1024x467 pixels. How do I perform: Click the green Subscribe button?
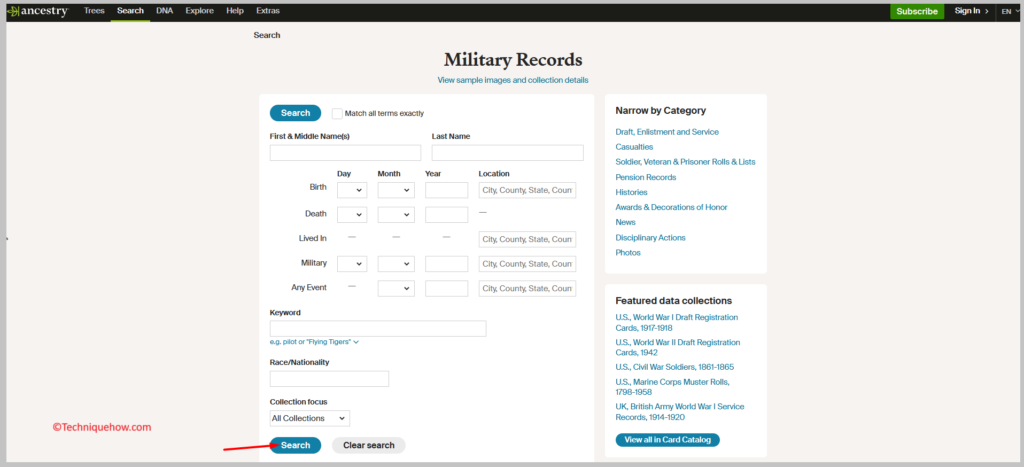point(917,11)
